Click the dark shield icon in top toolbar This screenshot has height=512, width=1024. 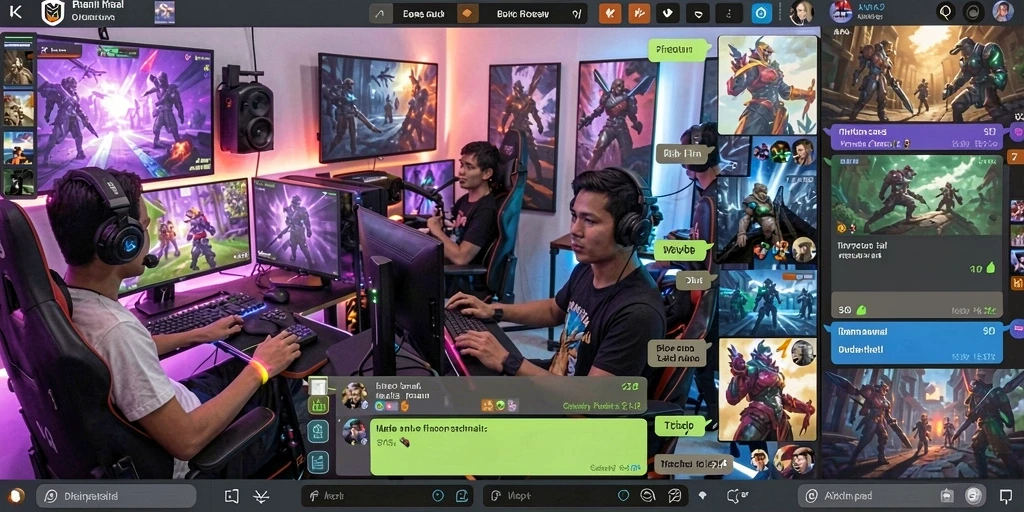[698, 13]
